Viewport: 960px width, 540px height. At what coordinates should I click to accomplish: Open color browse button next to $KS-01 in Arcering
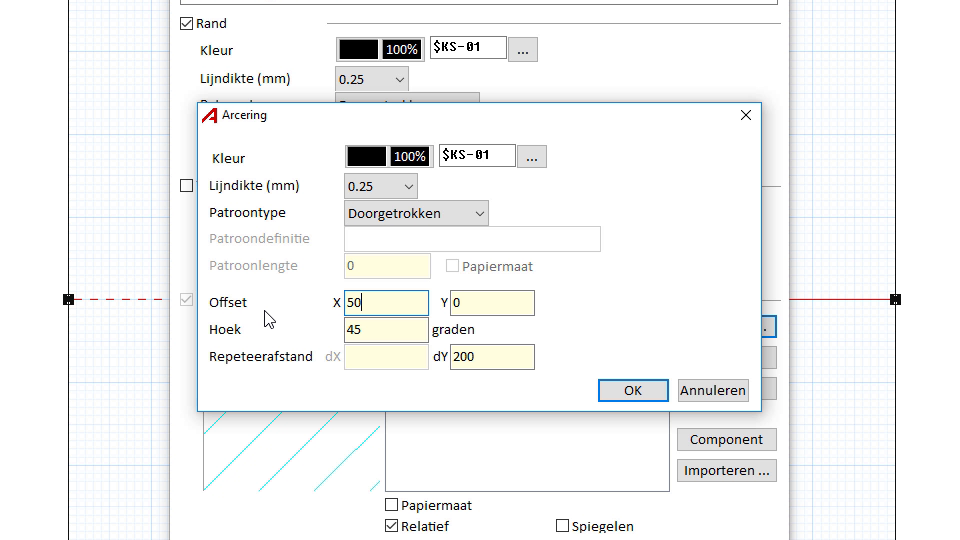point(532,156)
